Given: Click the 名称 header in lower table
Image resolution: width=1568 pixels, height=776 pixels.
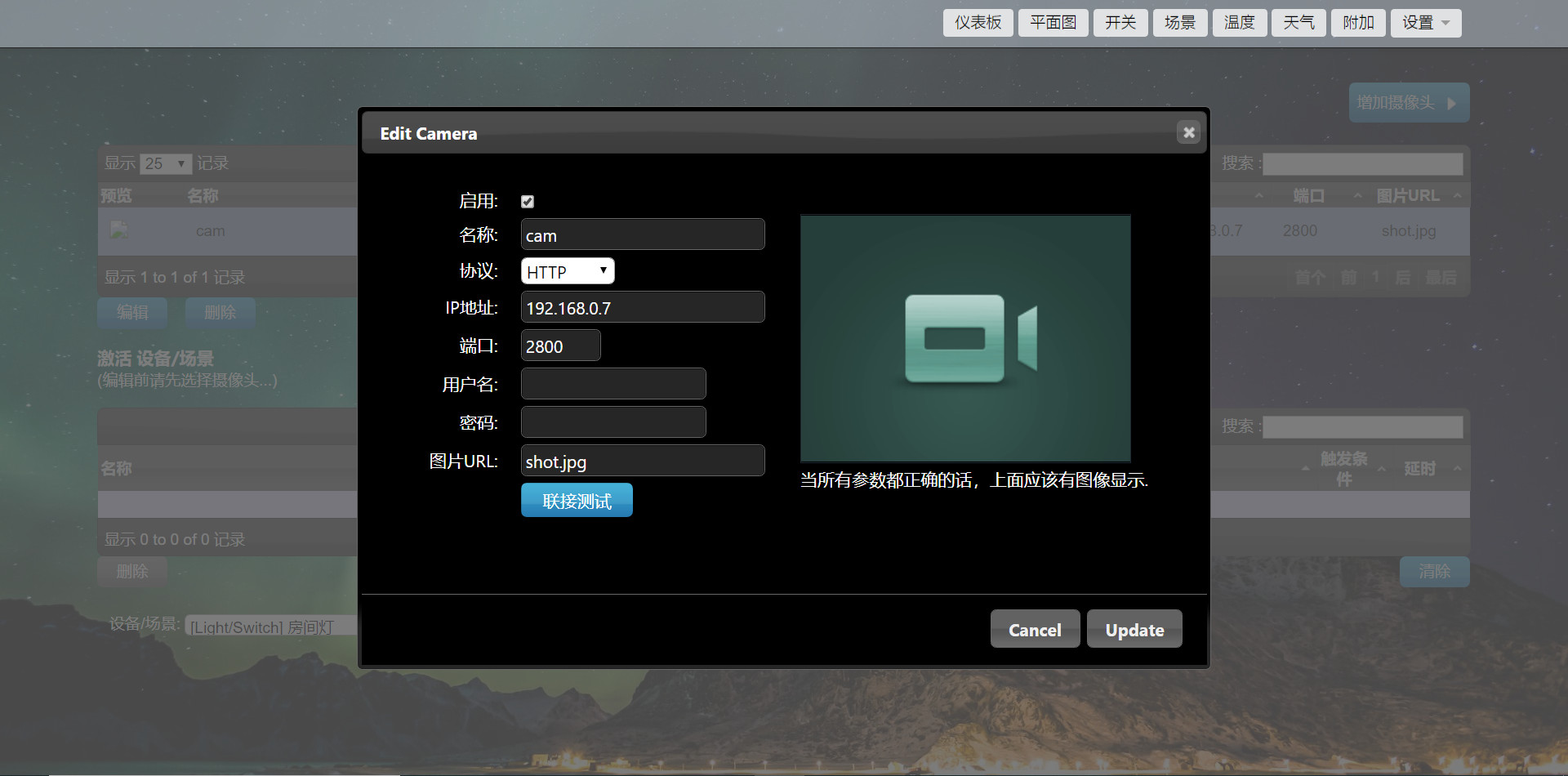Looking at the screenshot, I should point(116,468).
